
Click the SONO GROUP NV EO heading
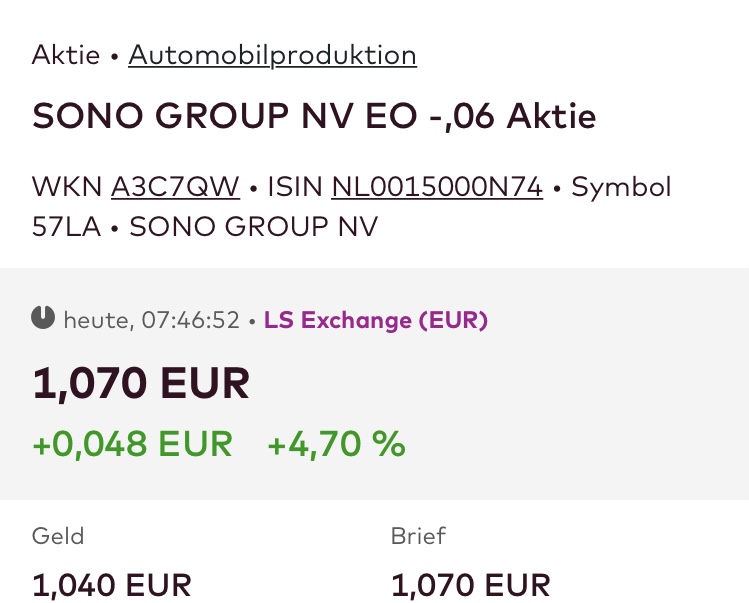coord(314,117)
